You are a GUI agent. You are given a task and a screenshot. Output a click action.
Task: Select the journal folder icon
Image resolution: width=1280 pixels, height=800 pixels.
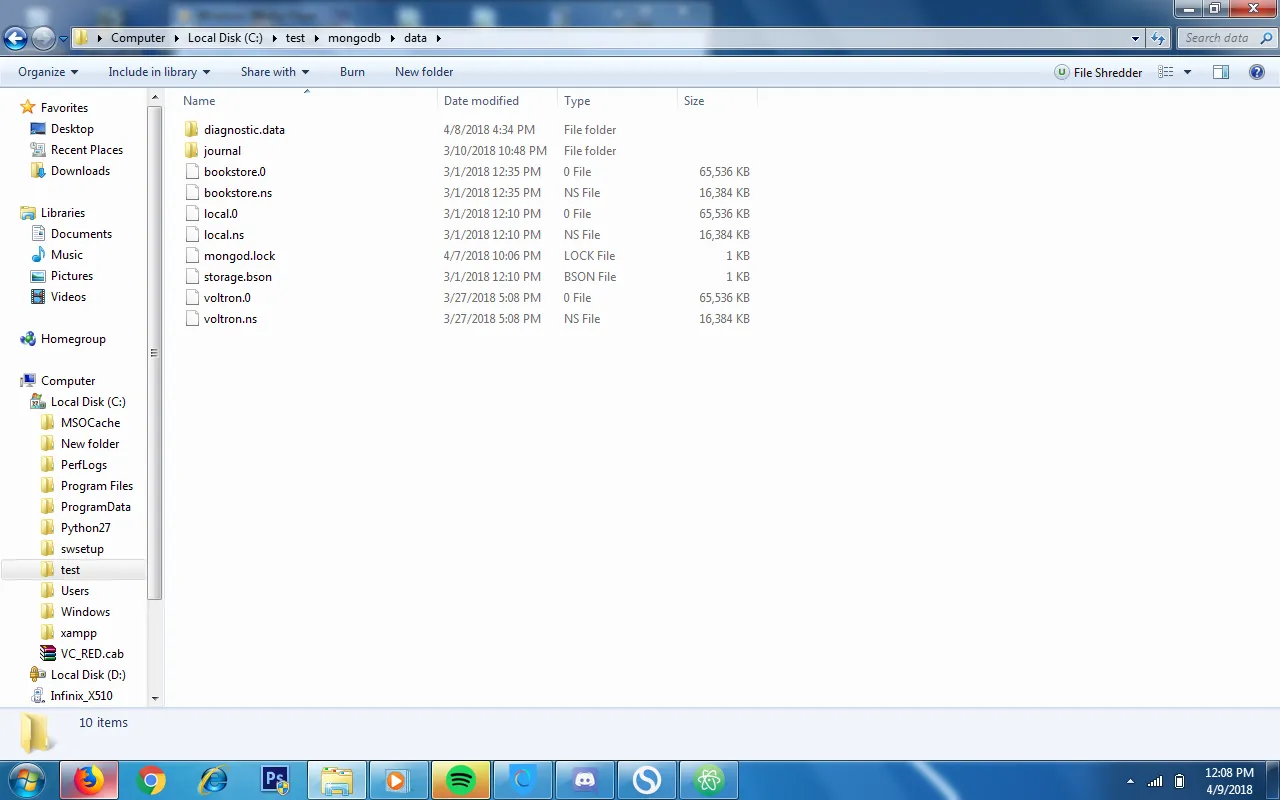[192, 151]
